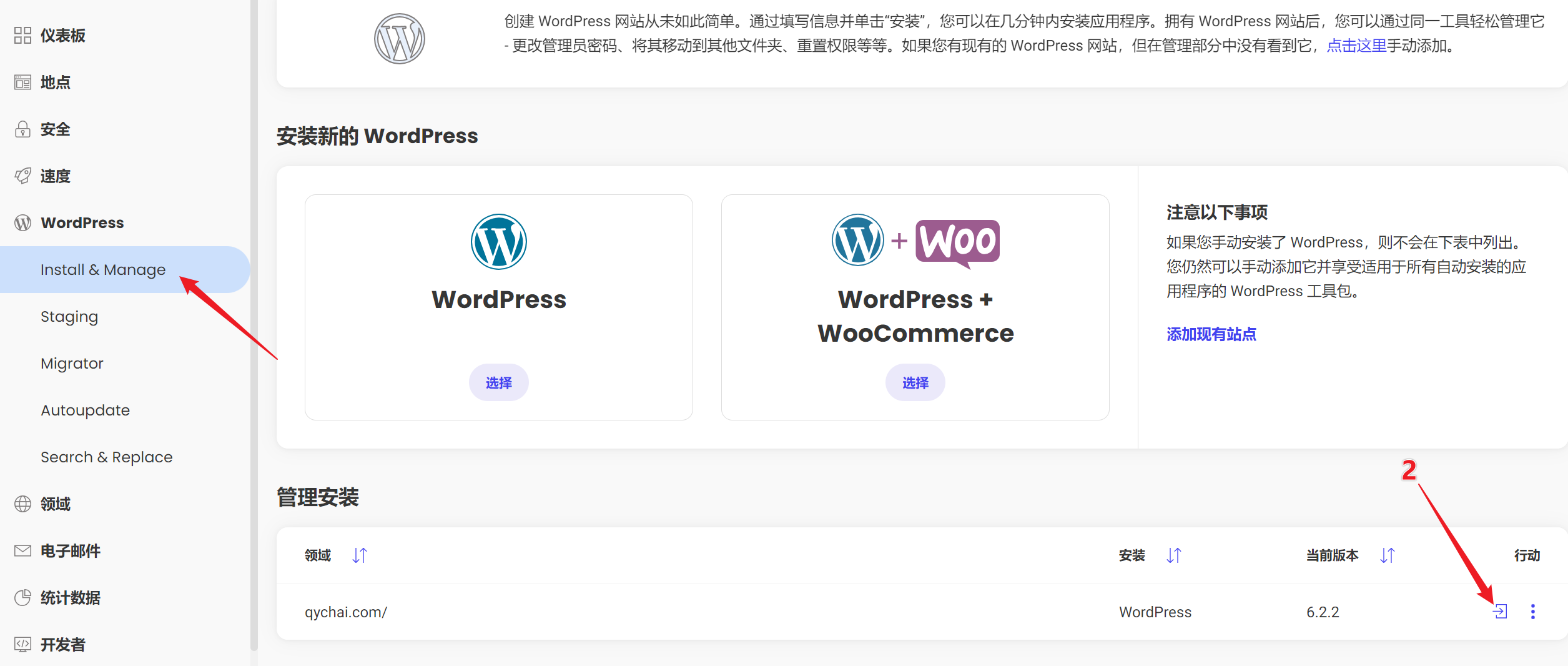1568x666 pixels.
Task: Sort the table by domain column
Action: [x=360, y=555]
